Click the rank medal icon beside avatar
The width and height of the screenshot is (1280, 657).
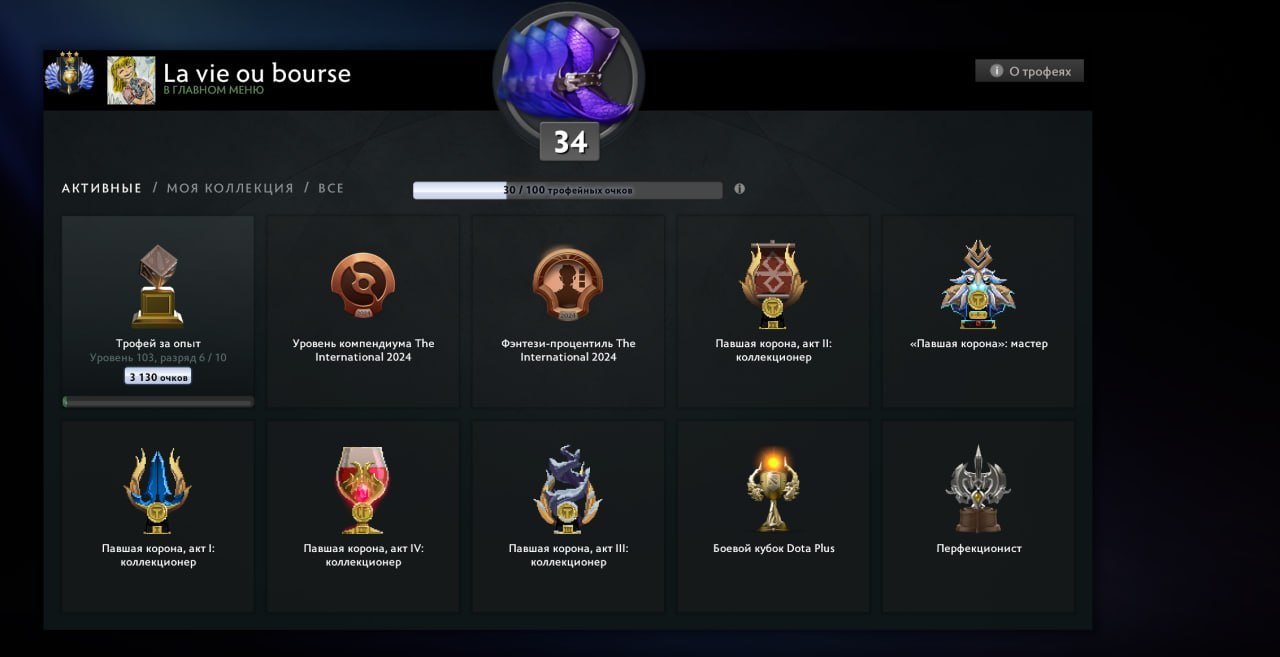click(69, 74)
